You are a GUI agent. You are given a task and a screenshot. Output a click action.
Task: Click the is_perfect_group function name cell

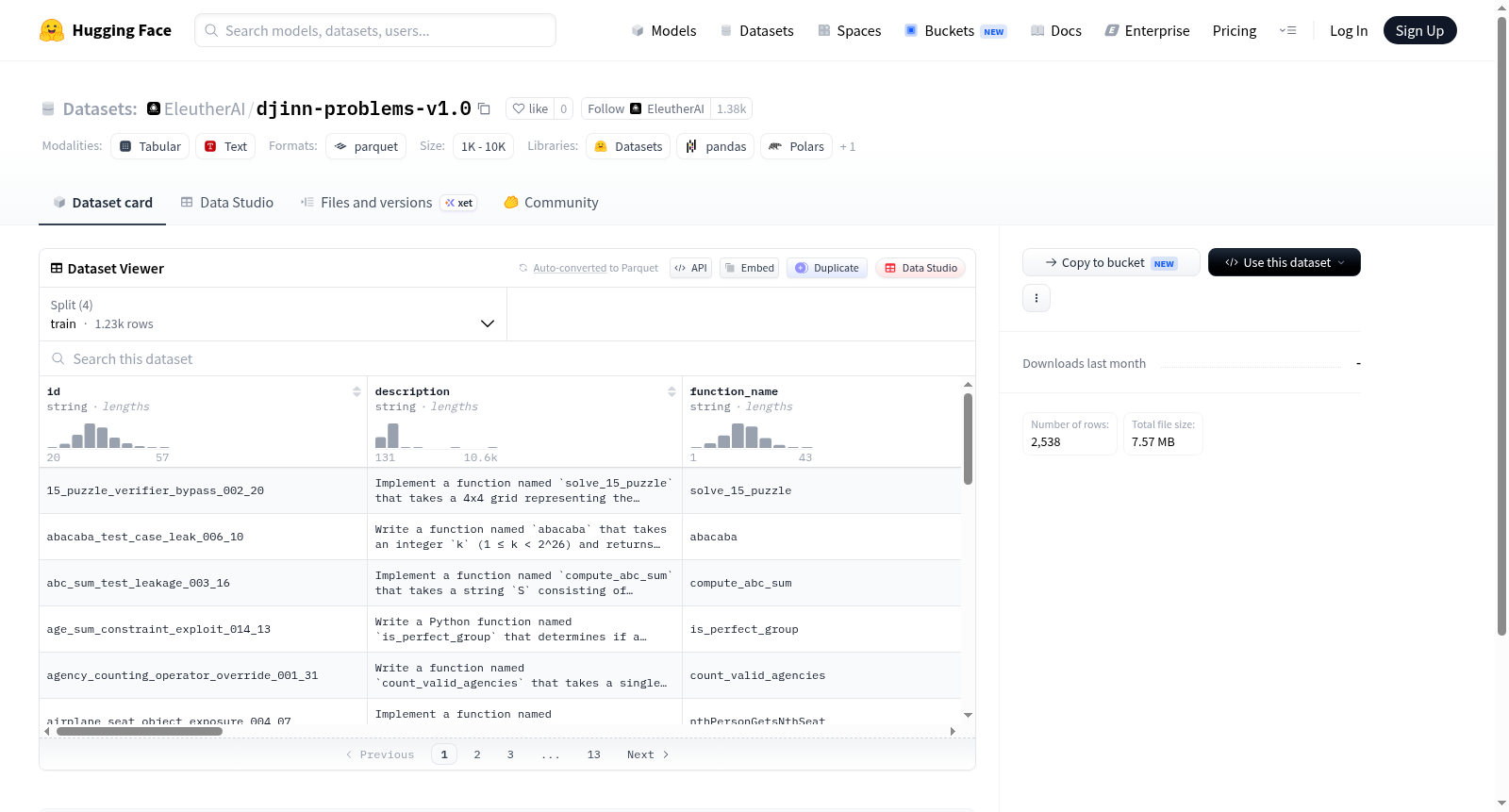(x=821, y=629)
